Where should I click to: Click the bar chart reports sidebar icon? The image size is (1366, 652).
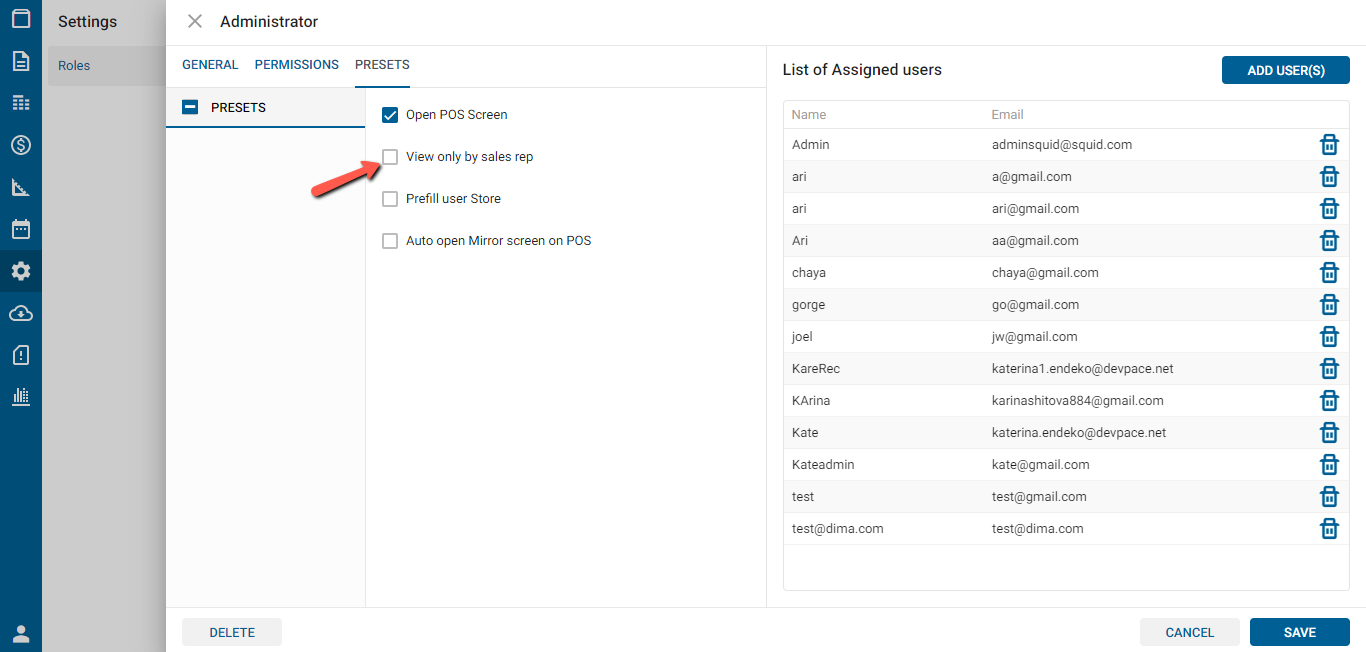[x=21, y=397]
